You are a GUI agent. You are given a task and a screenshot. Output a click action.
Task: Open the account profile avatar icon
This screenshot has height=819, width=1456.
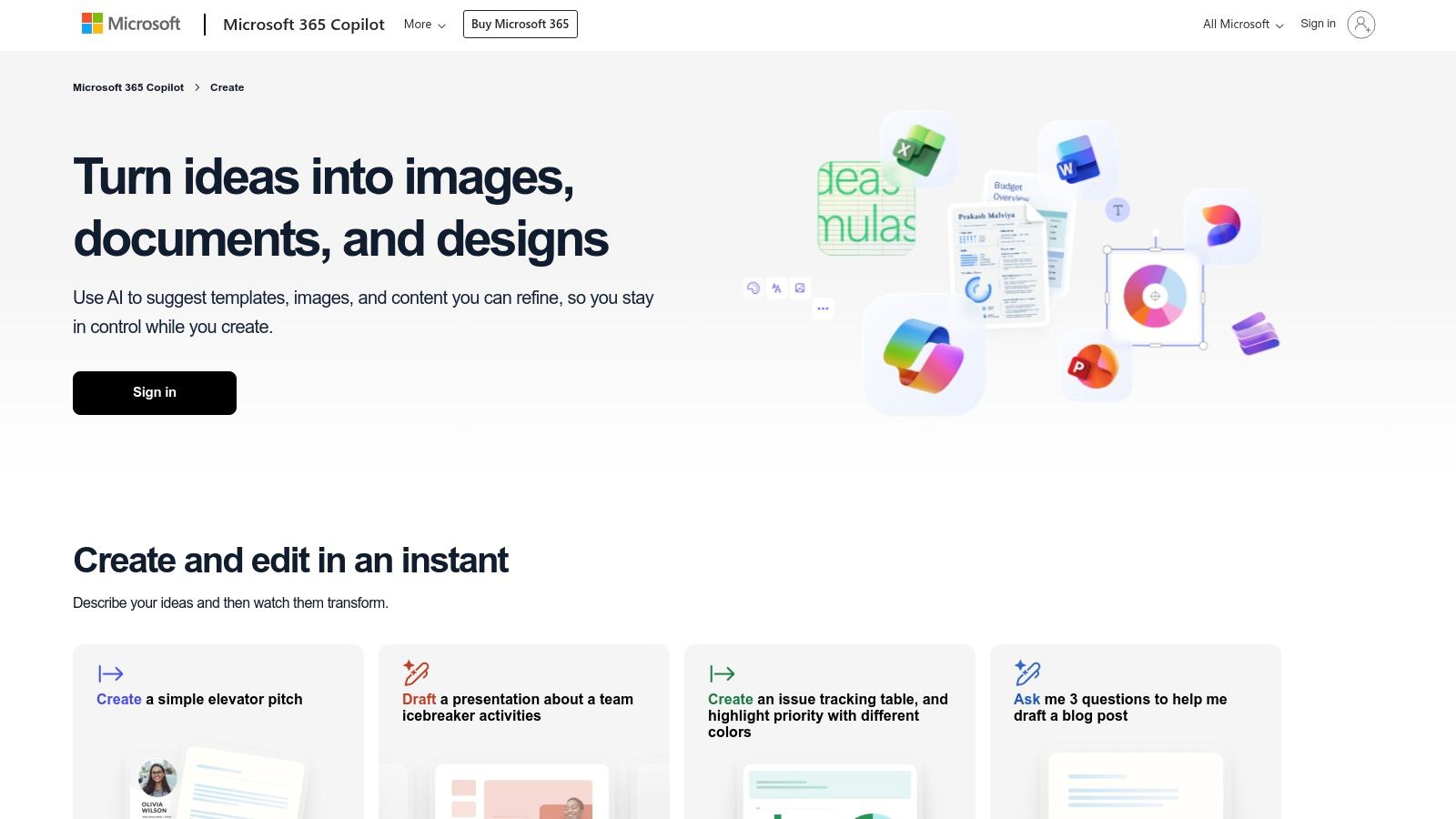click(1361, 25)
